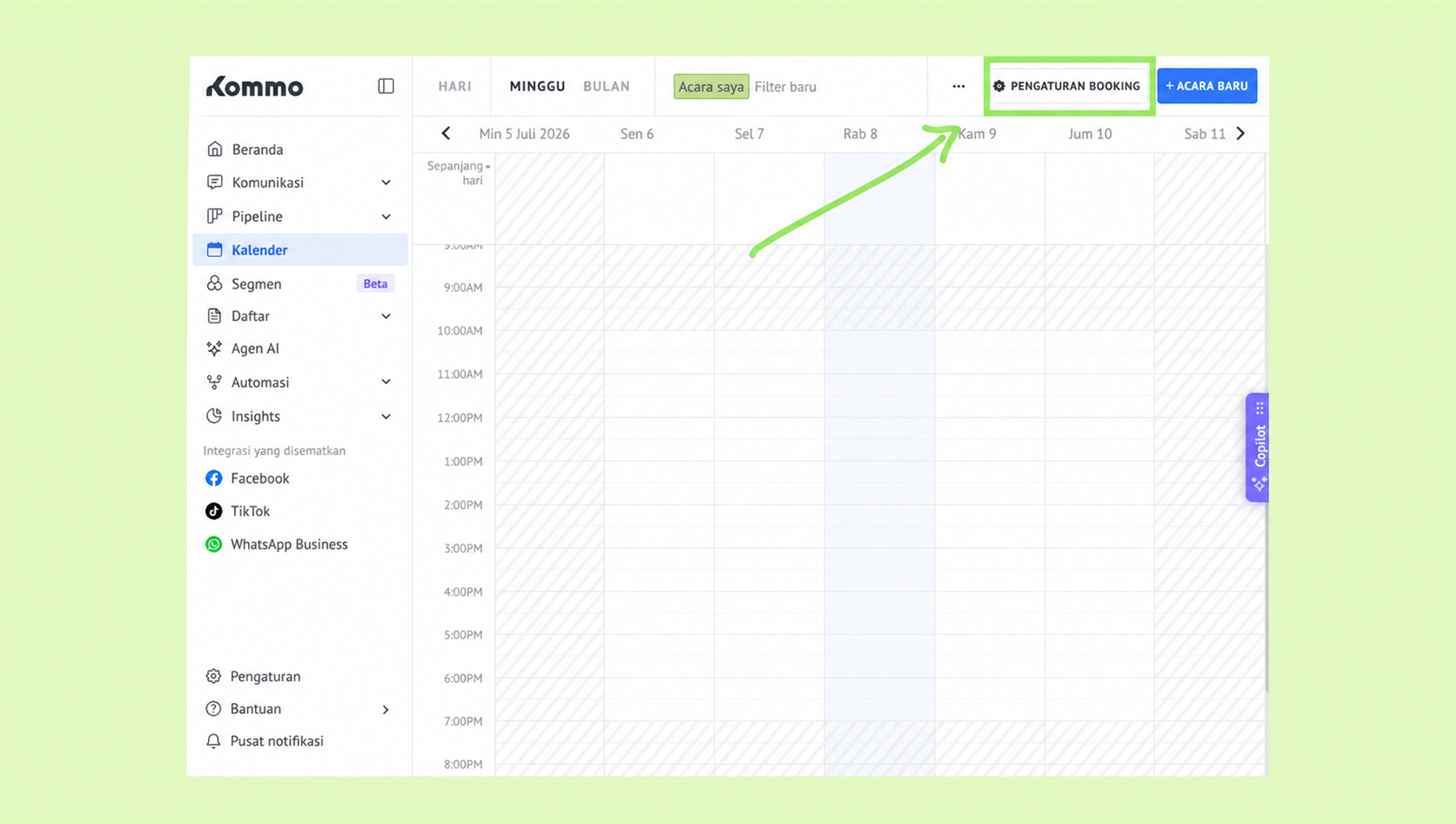The image size is (1456, 824).
Task: Click the Insights pie chart icon
Action: [x=214, y=416]
